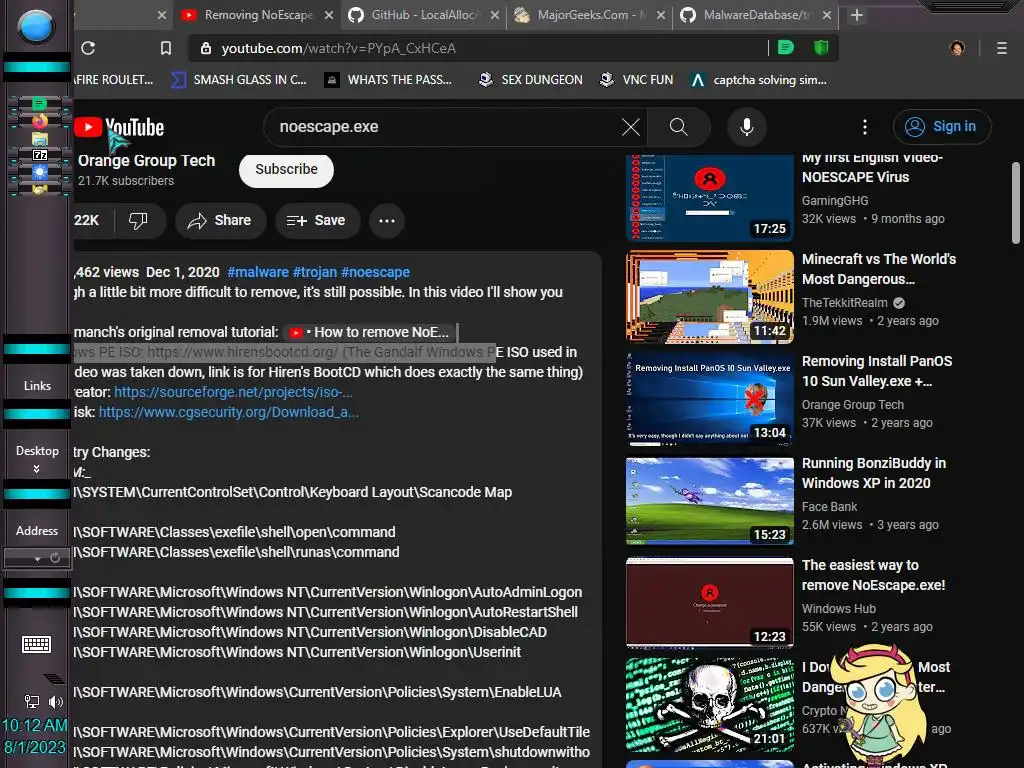Image resolution: width=1024 pixels, height=768 pixels.
Task: Open the sourceforge.net projects link
Action: 233,392
